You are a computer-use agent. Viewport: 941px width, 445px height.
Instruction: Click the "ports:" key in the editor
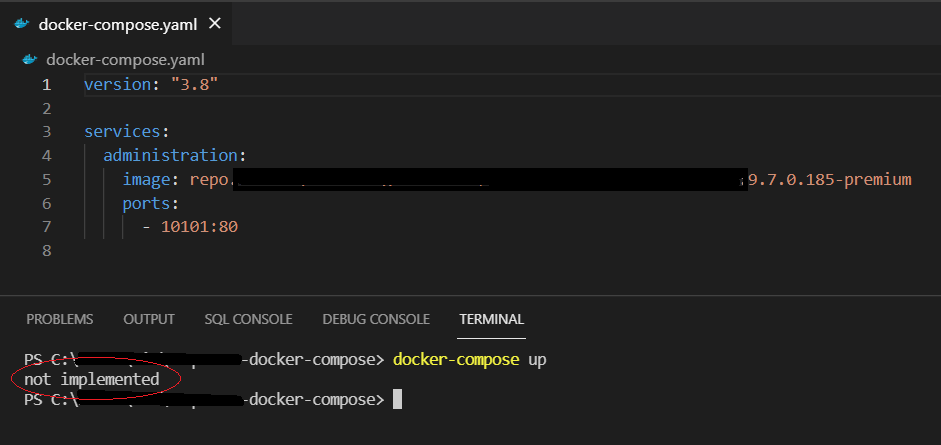152,203
